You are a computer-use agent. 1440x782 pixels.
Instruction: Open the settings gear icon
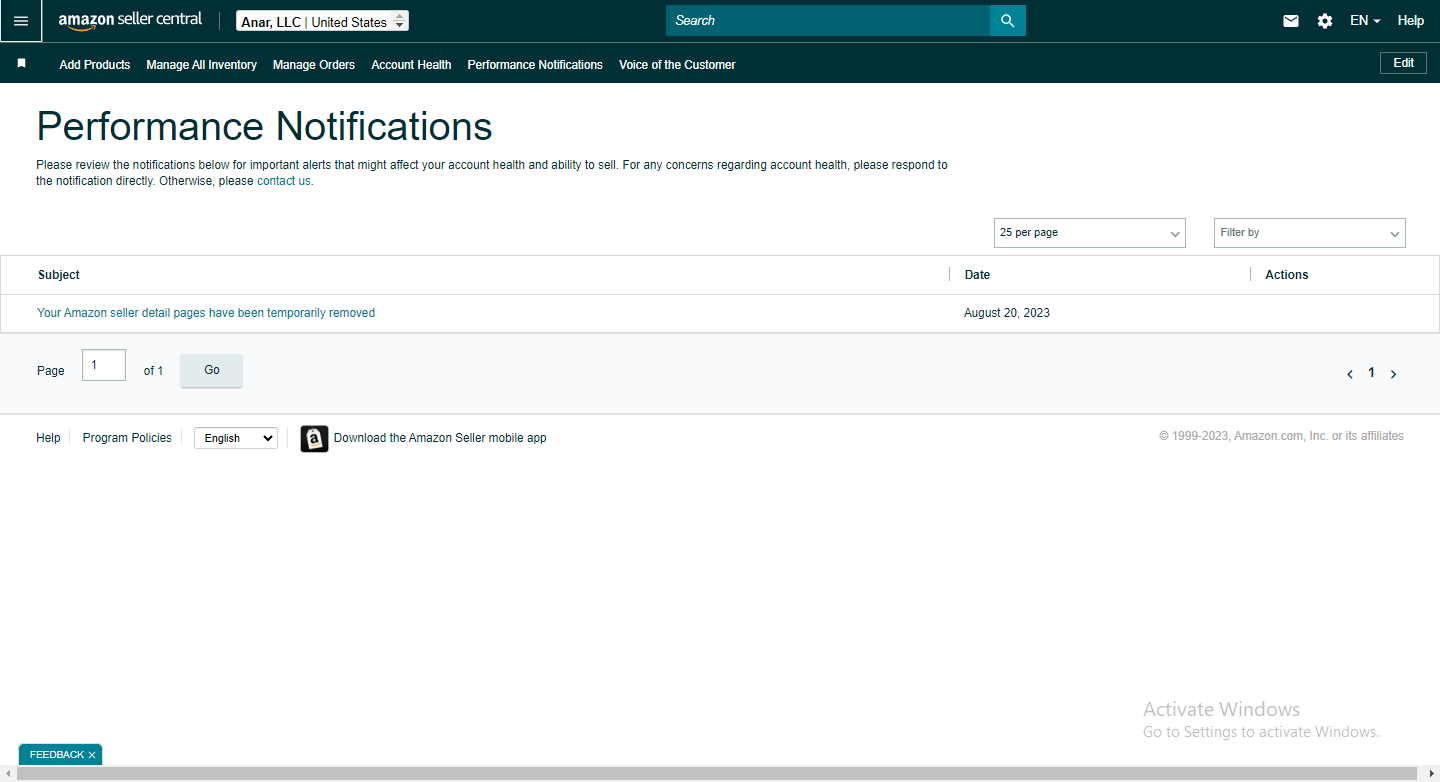pyautogui.click(x=1325, y=21)
